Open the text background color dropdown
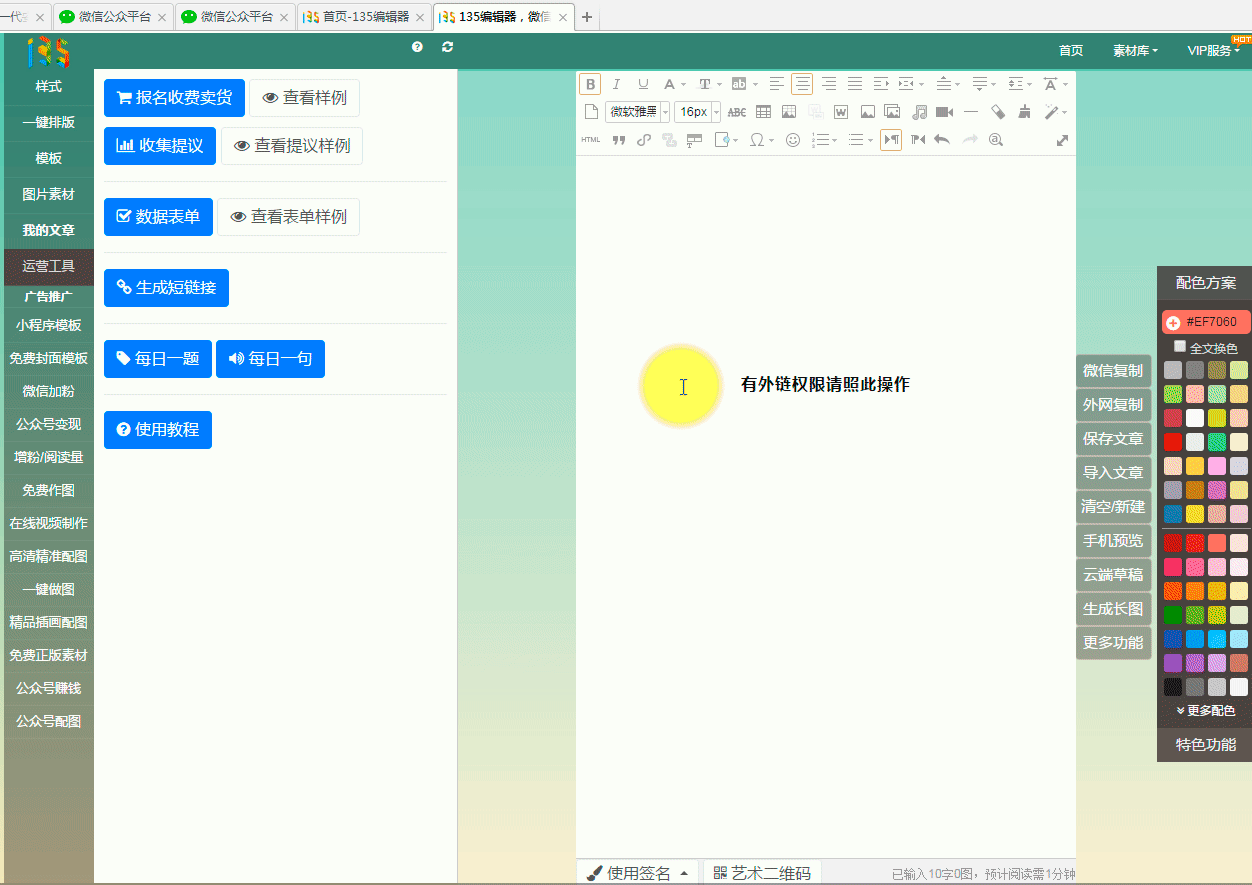The image size is (1252, 885). (755, 84)
